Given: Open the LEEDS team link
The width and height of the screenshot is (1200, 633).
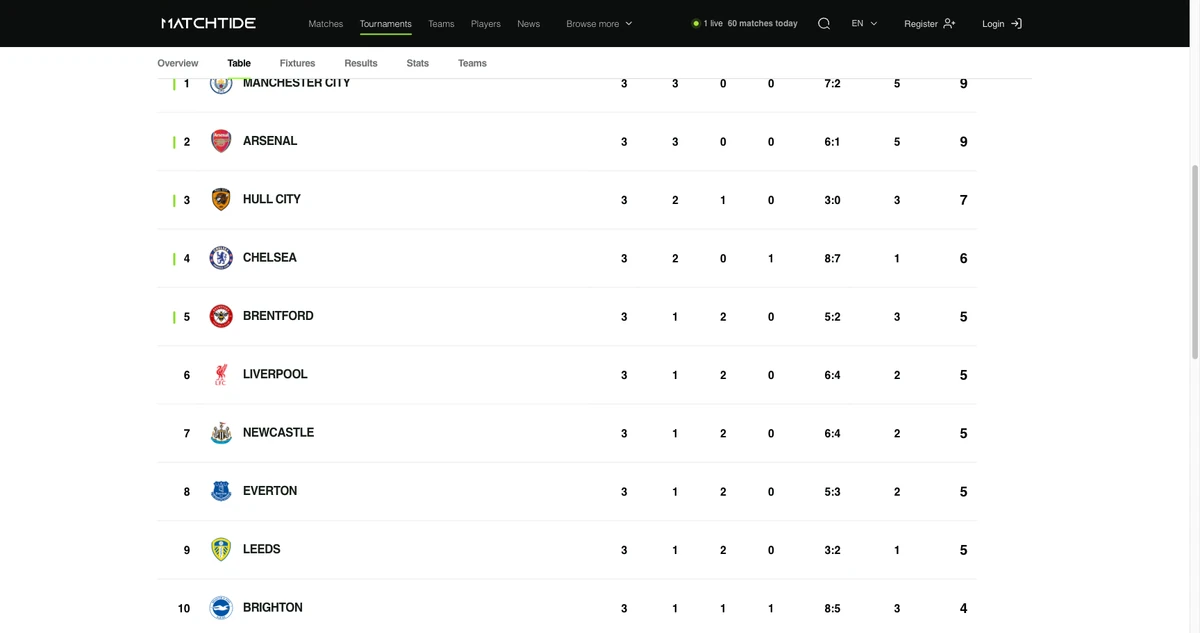Looking at the screenshot, I should click(x=262, y=549).
